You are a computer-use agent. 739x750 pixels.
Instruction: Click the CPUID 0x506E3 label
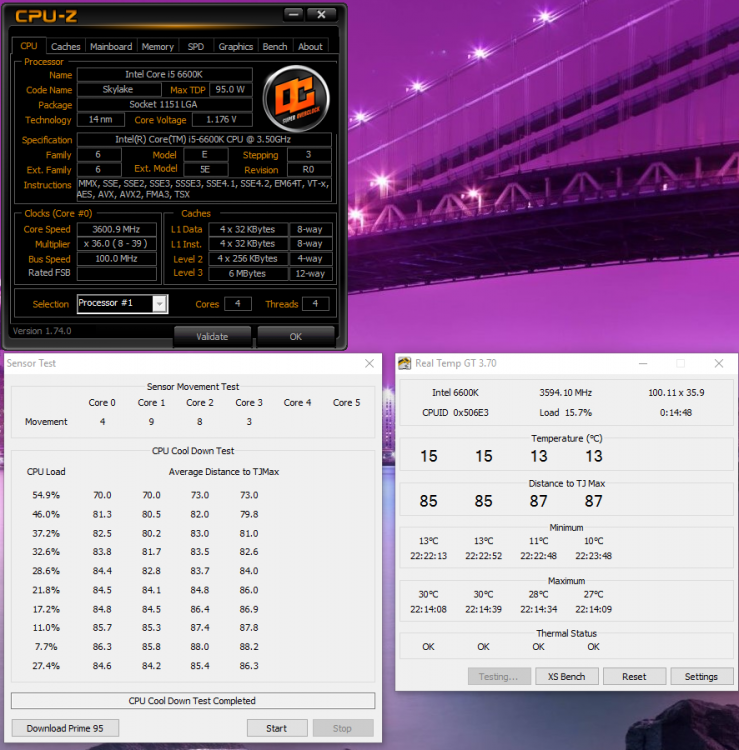pos(455,413)
